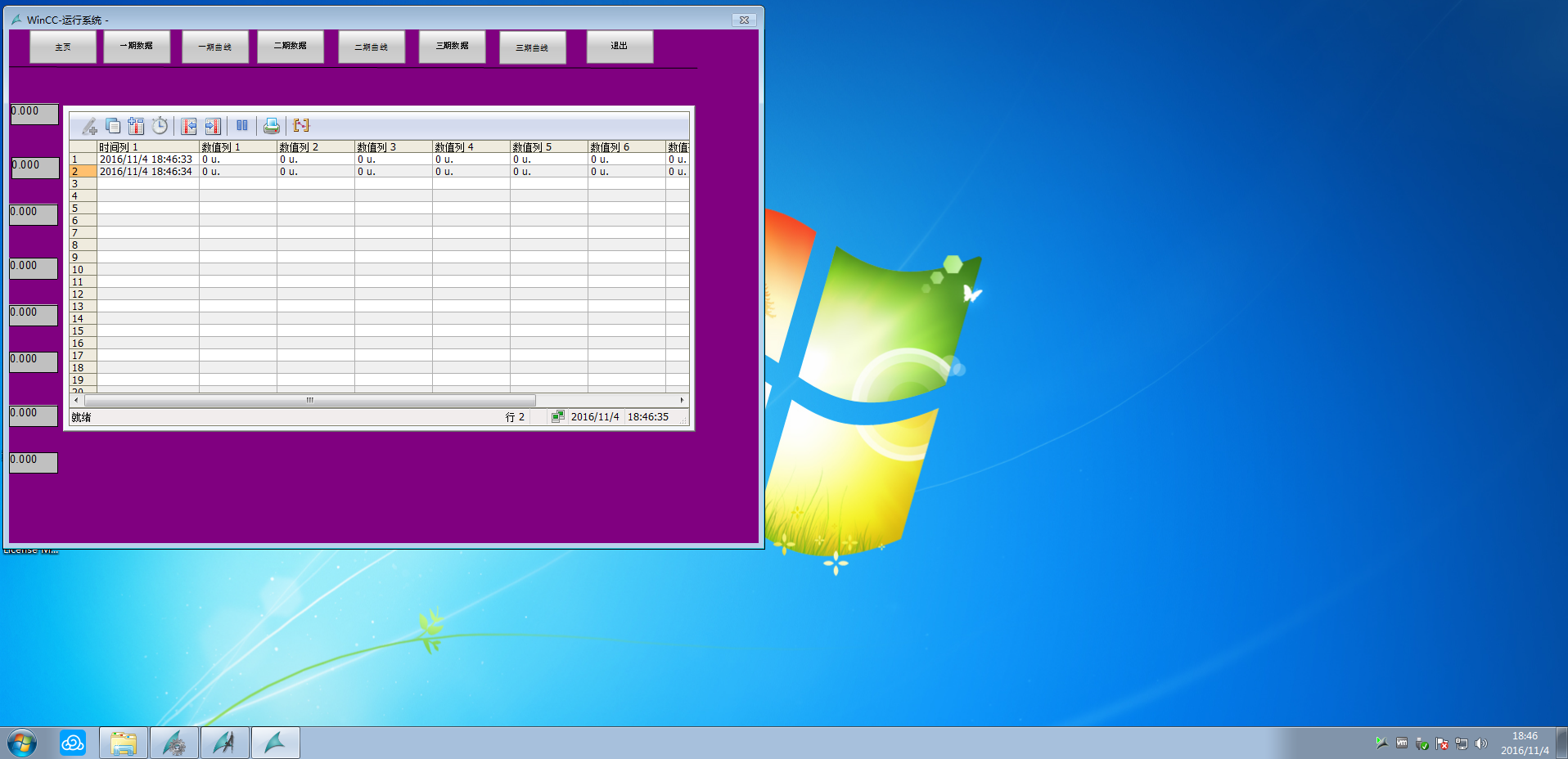This screenshot has width=1568, height=759.
Task: Click the connection status icon in status bar
Action: click(557, 417)
